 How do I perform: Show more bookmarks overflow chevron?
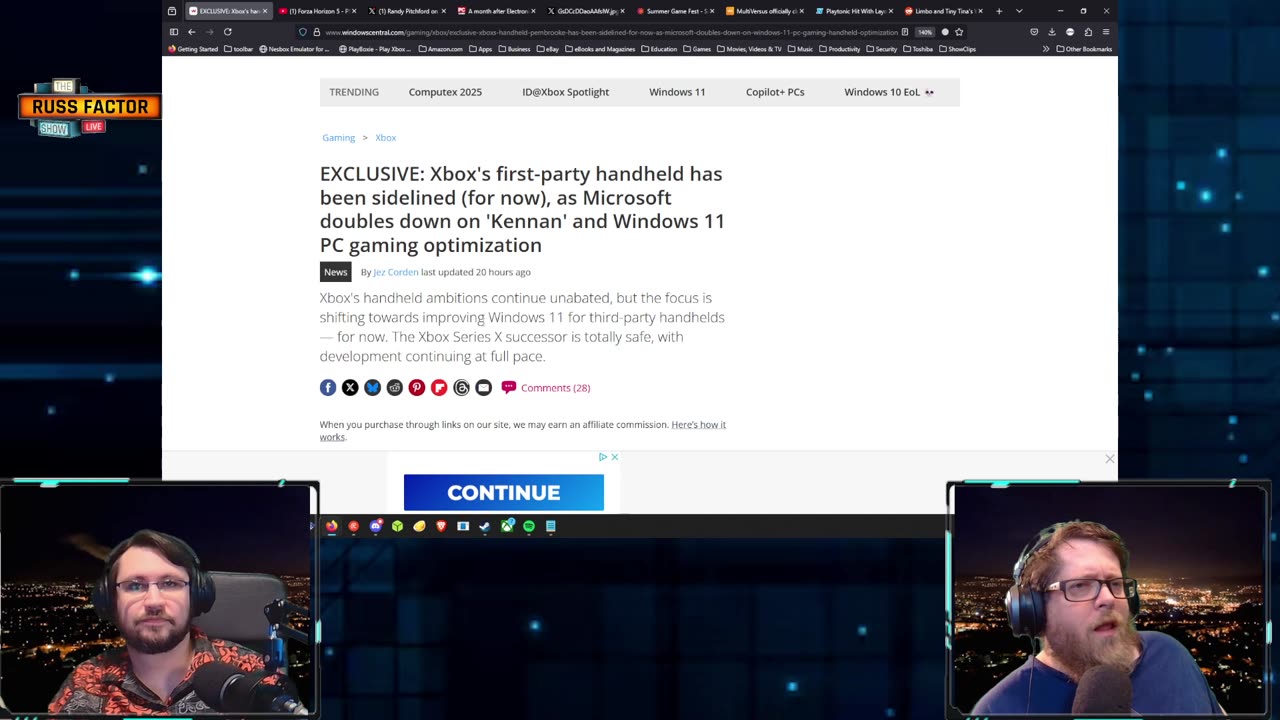click(1046, 49)
